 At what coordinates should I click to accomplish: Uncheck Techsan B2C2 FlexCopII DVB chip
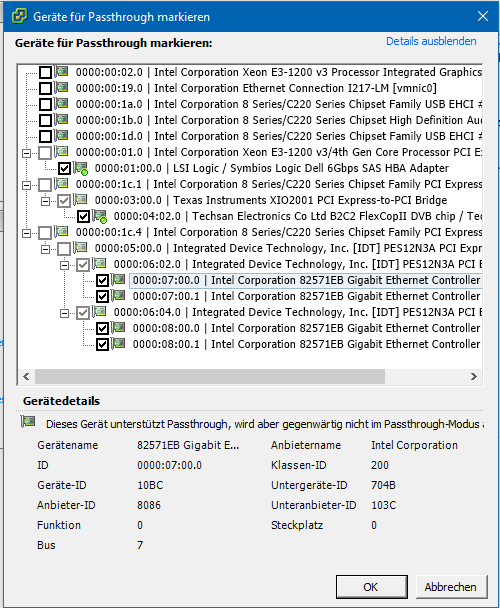point(83,216)
